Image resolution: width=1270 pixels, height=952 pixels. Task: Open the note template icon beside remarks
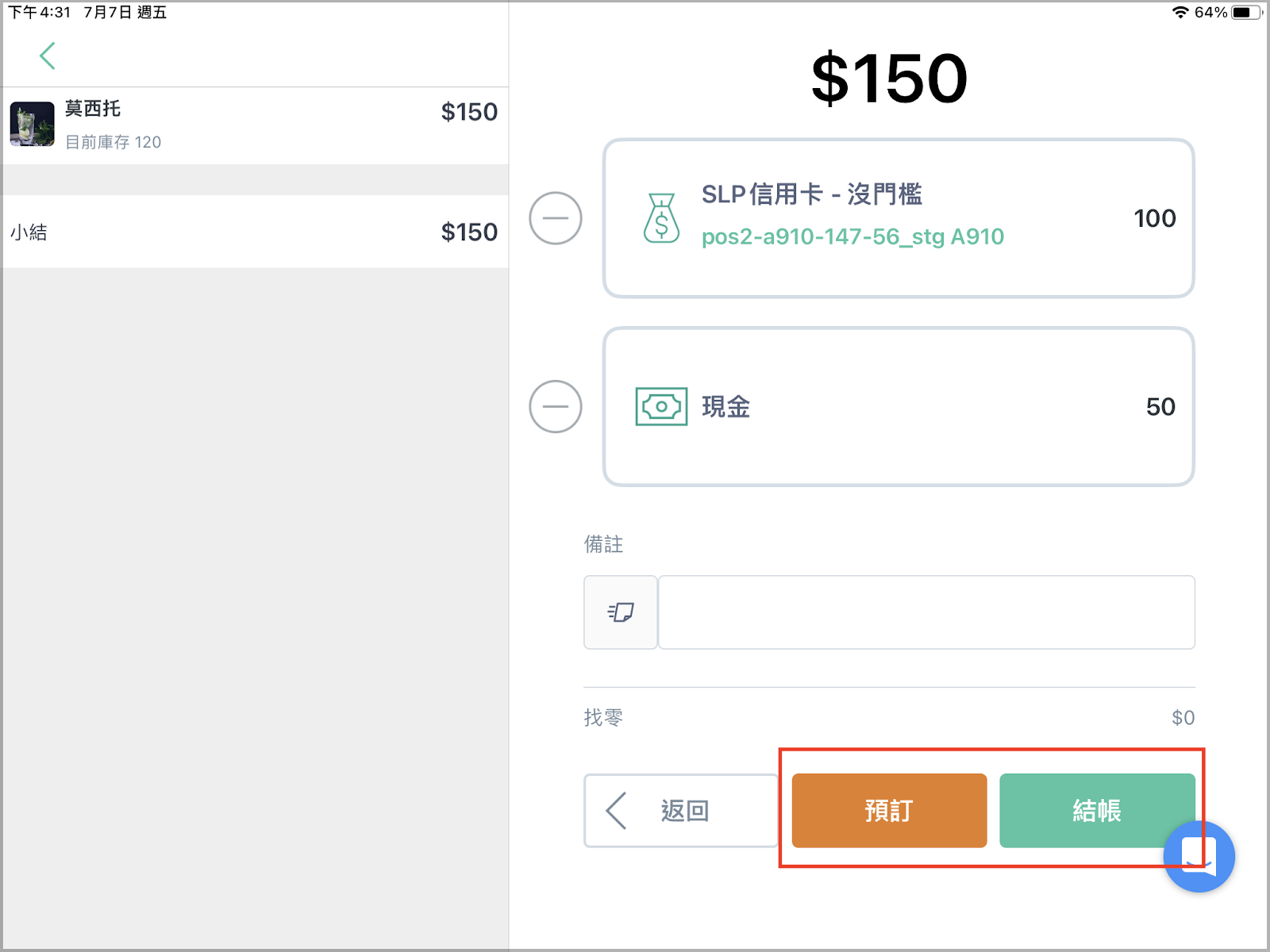tap(621, 612)
